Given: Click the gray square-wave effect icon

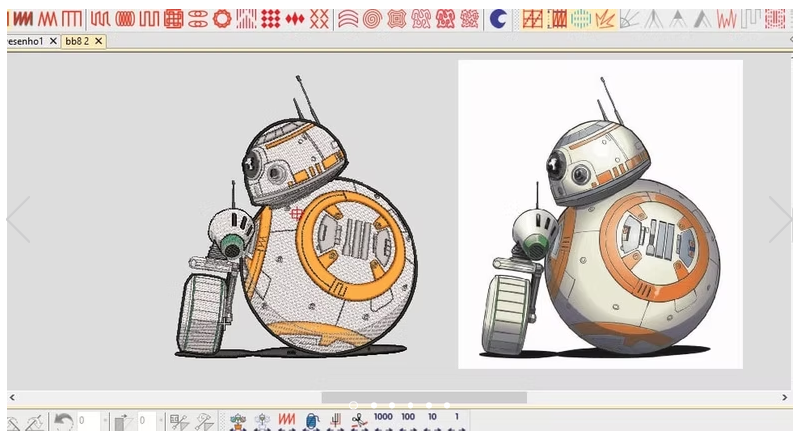Looking at the screenshot, I should 751,19.
